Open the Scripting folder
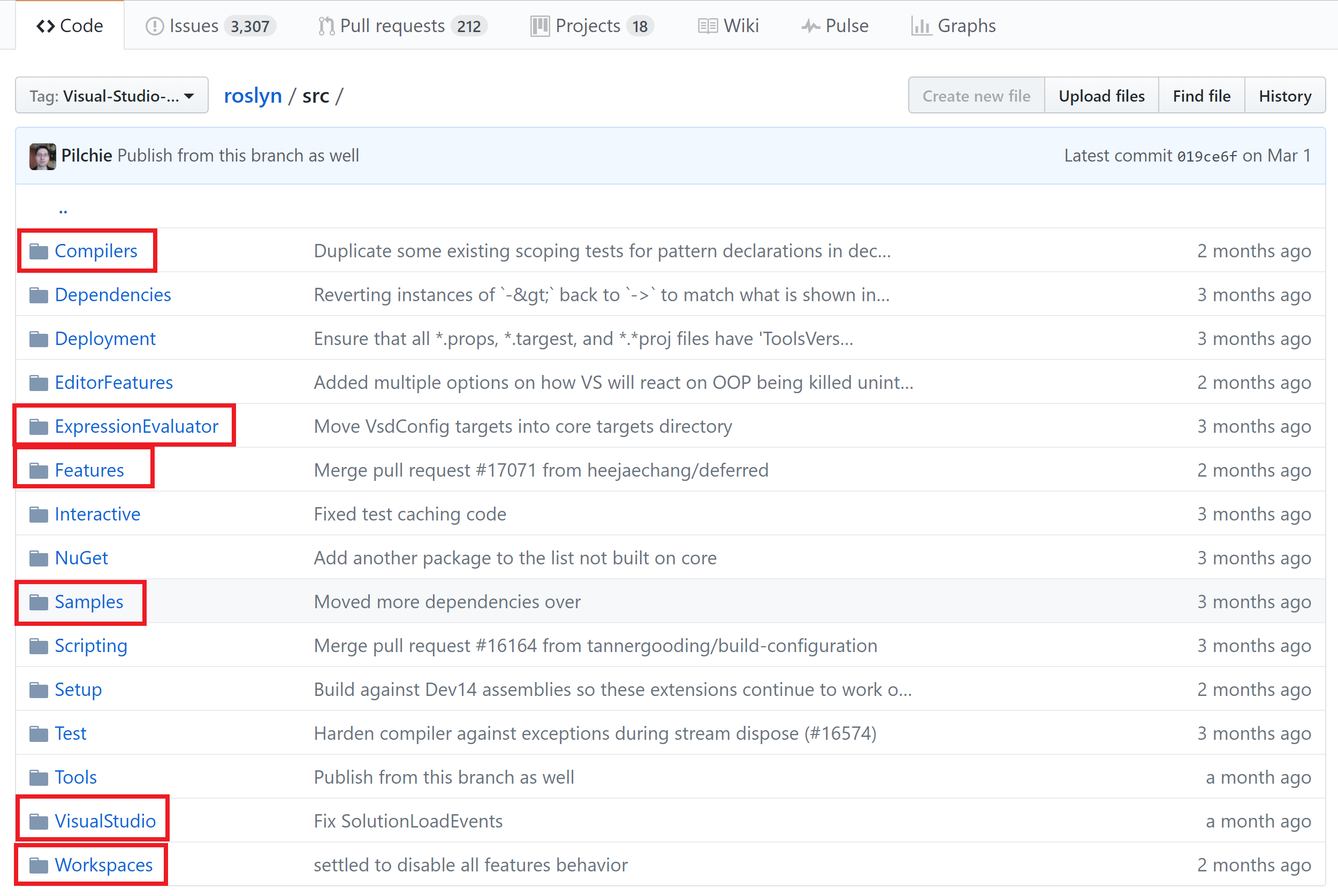Screen dimensions: 1338x896 point(91,646)
